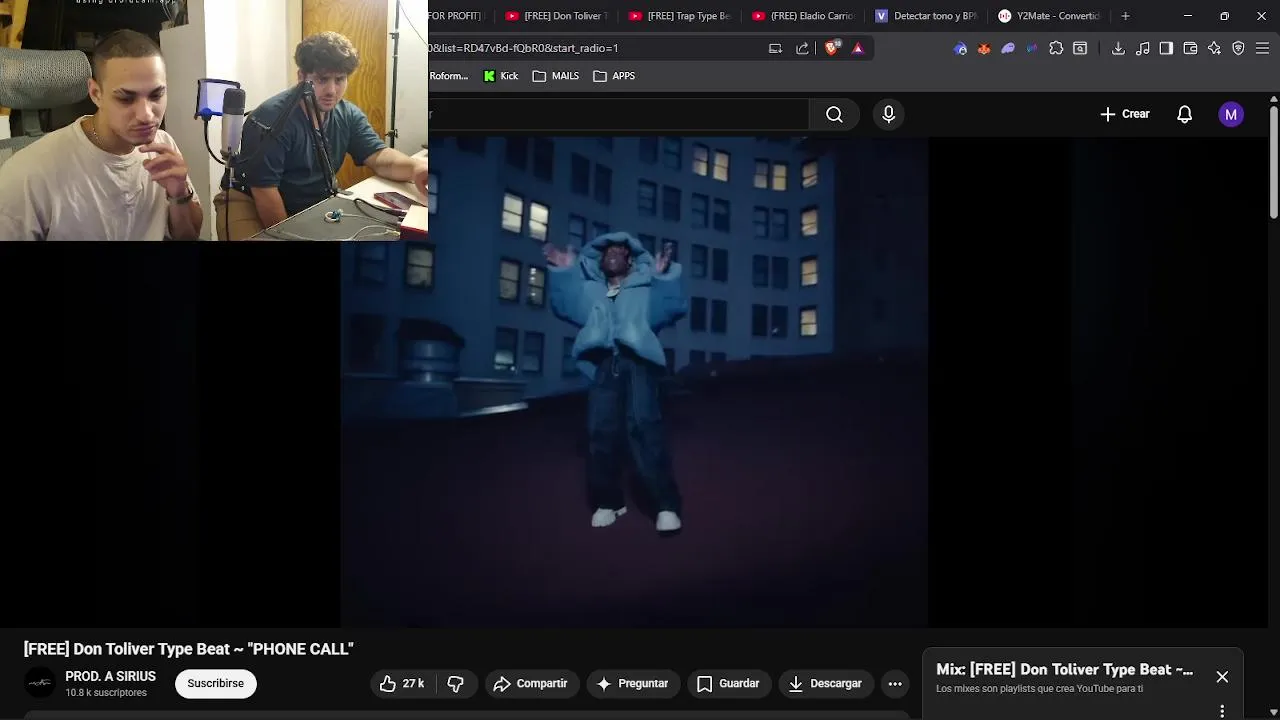Open a new browser tab with plus
Image resolution: width=1280 pixels, height=720 pixels.
(x=1125, y=16)
